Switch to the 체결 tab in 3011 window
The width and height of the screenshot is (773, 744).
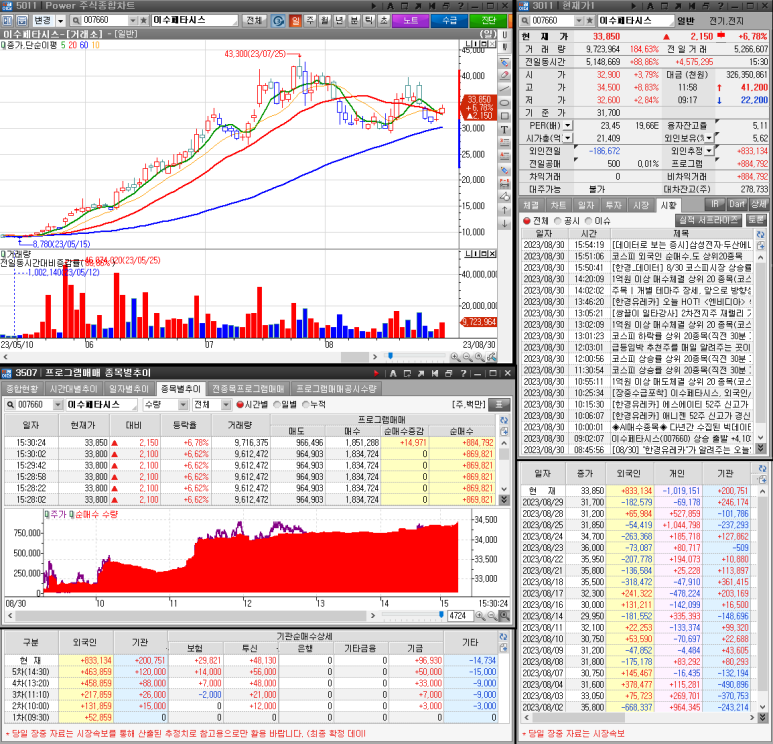tap(531, 205)
